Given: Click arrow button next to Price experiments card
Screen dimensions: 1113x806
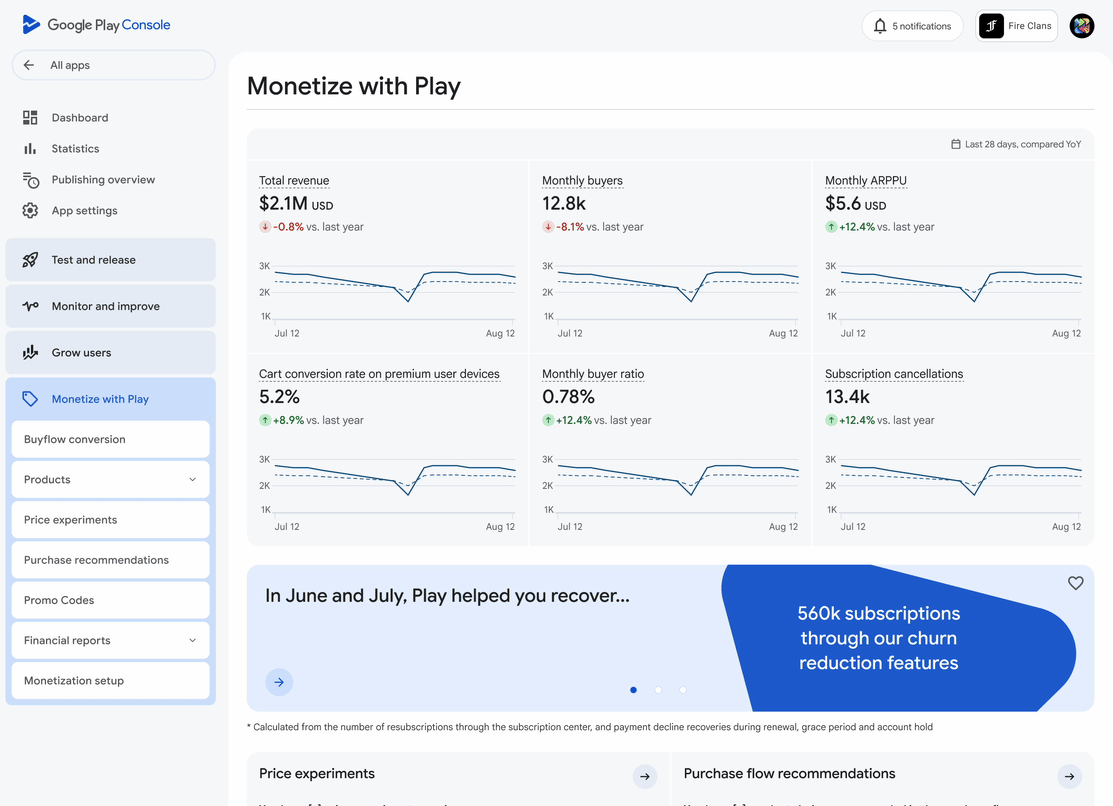Looking at the screenshot, I should click(645, 776).
